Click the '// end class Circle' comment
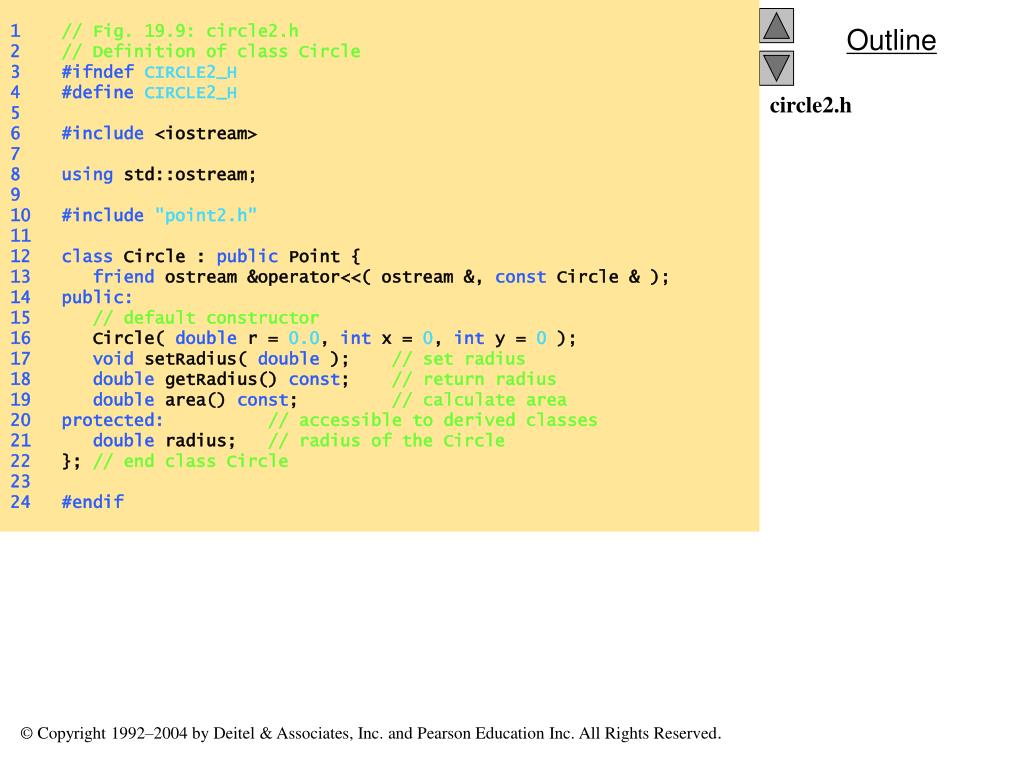 (190, 461)
